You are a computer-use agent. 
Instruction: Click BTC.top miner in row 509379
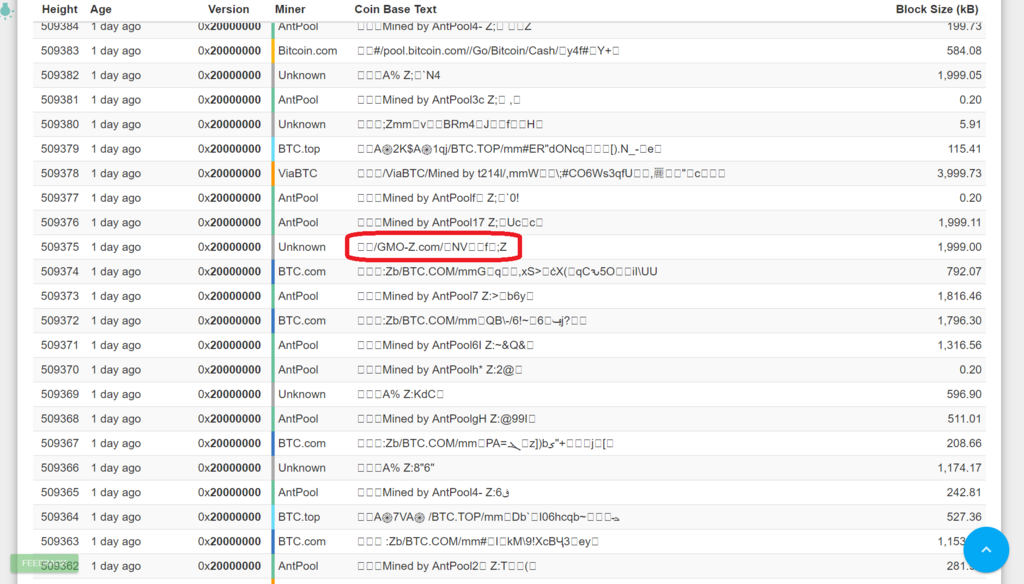(x=299, y=149)
